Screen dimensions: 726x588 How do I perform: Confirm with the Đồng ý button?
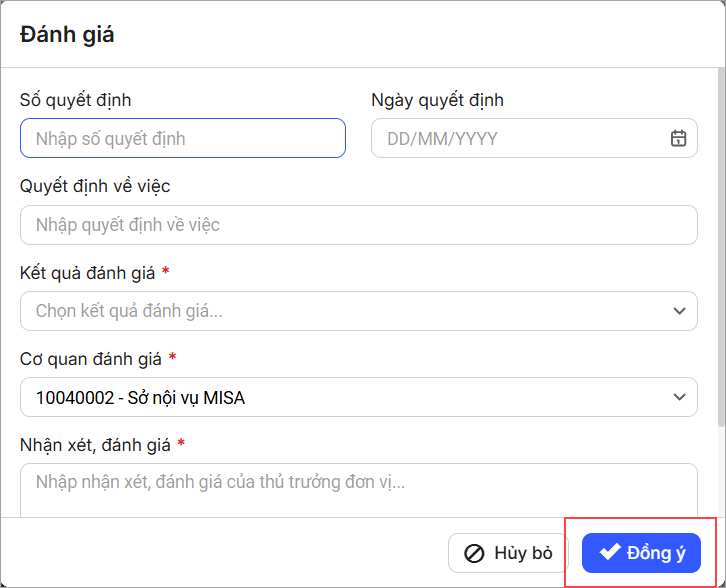coord(641,553)
